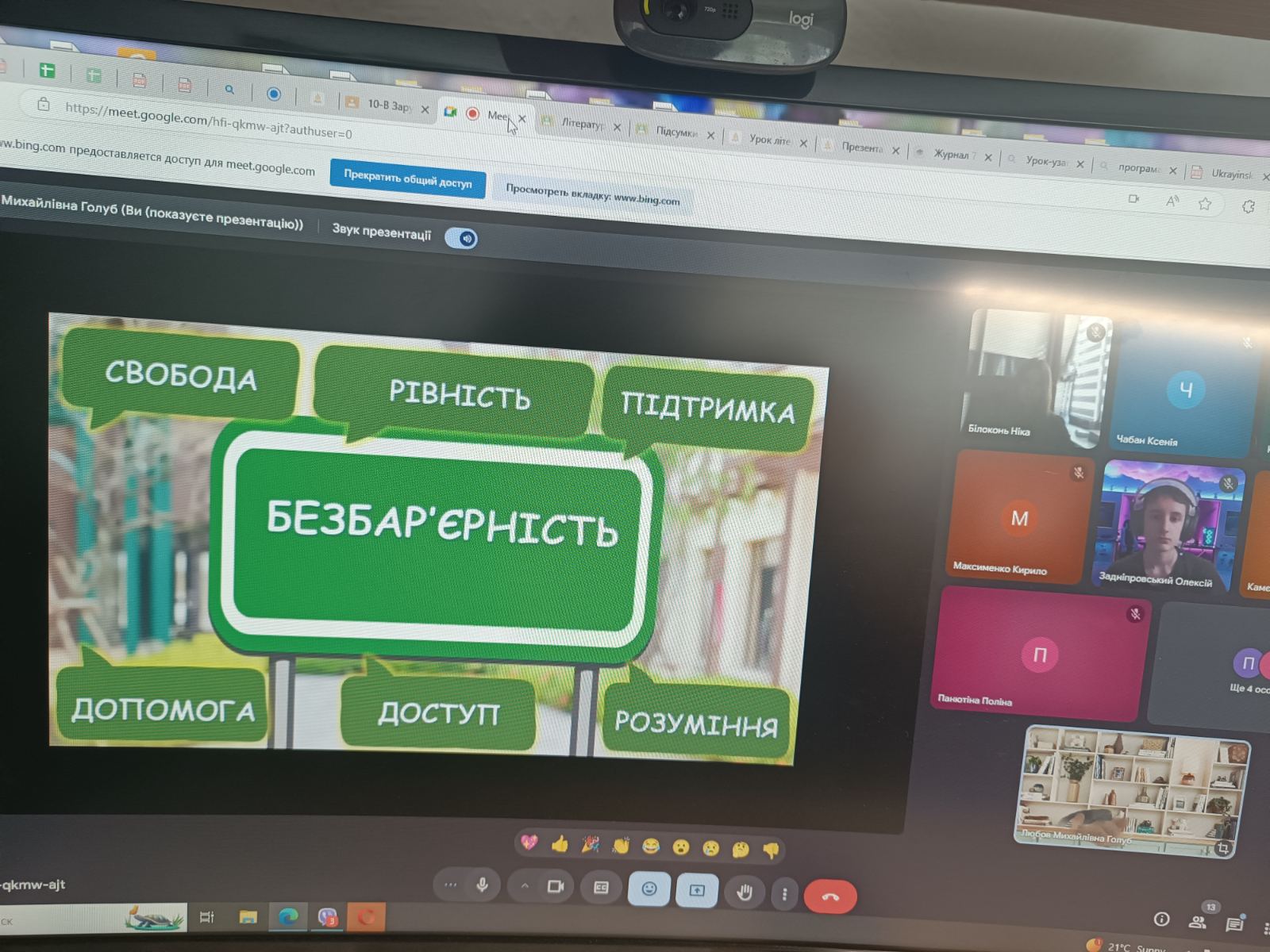Send the thumbs down reaction
Viewport: 1270px width, 952px height.
[771, 851]
